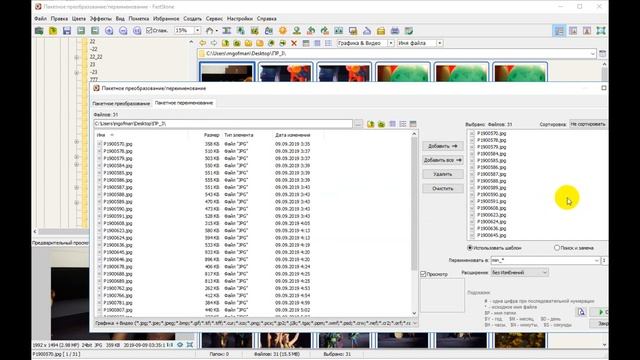Click the Добавить все button
This screenshot has width=640, height=360.
pos(442,160)
